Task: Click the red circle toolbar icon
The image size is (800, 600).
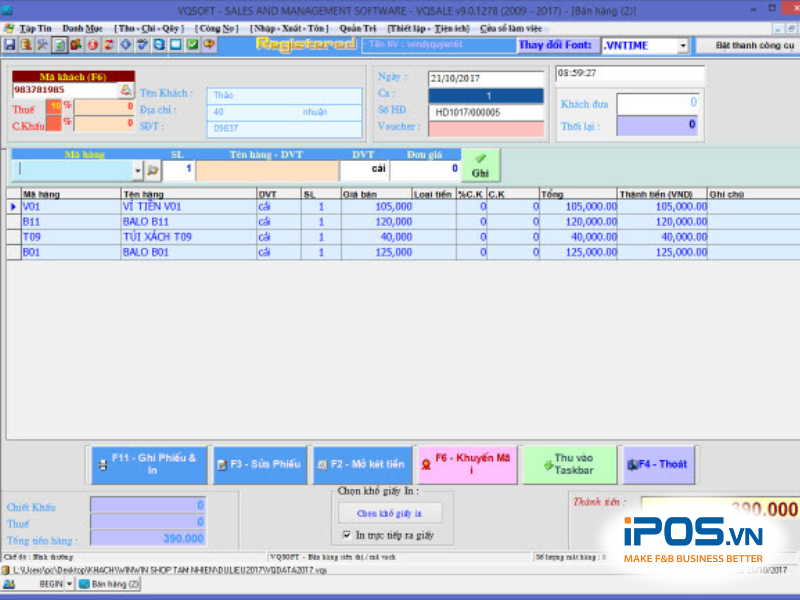Action: (x=92, y=45)
